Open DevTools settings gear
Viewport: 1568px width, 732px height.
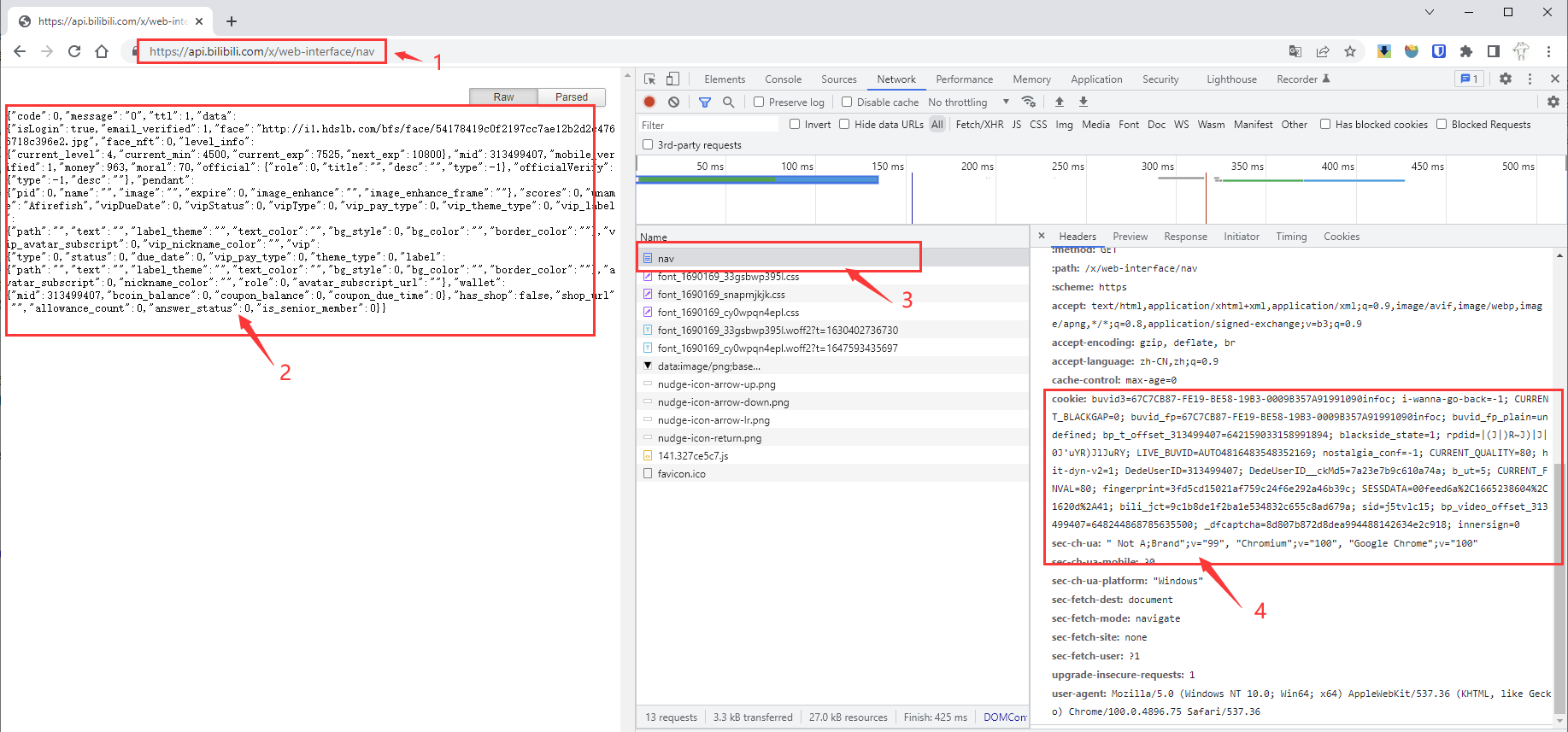coord(1506,79)
